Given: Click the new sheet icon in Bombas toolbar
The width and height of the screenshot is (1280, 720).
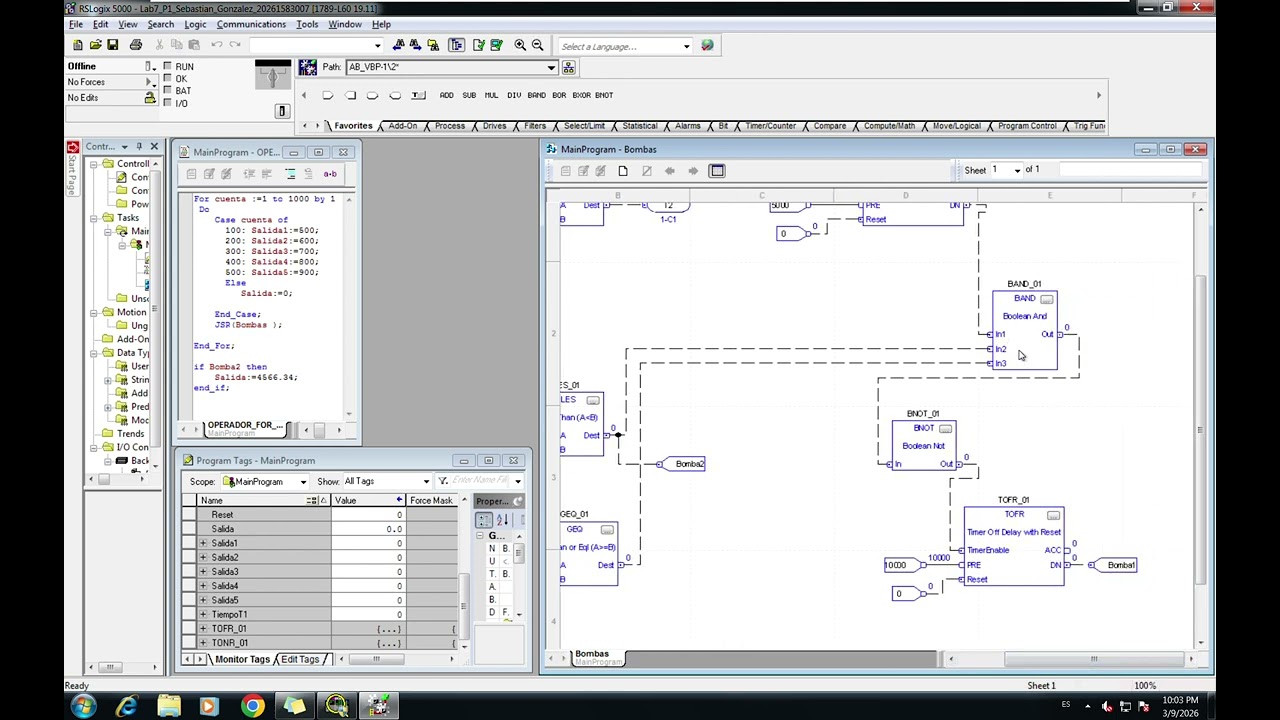Looking at the screenshot, I should [623, 171].
